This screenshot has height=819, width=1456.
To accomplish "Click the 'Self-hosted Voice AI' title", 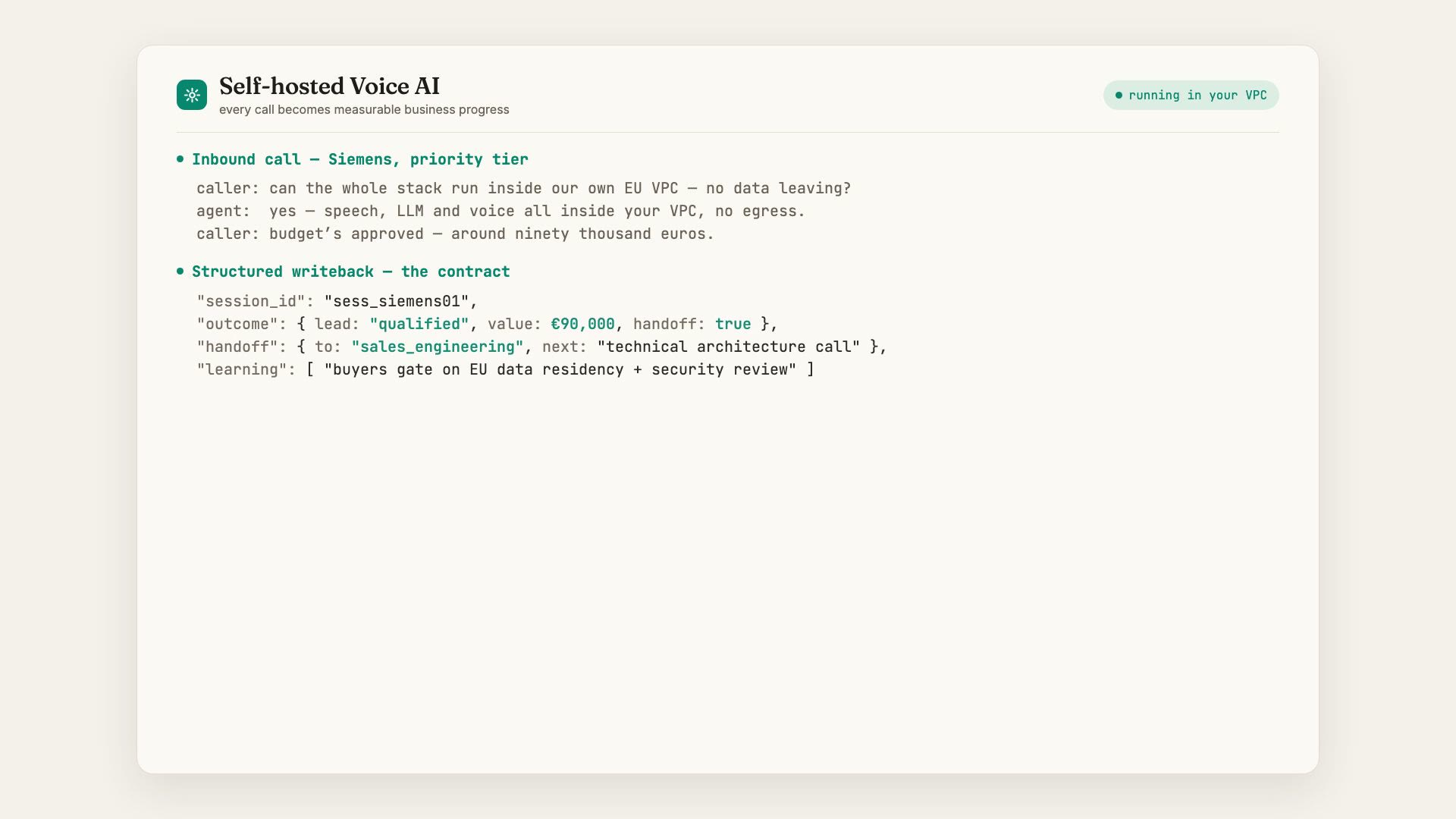I will coord(329,86).
